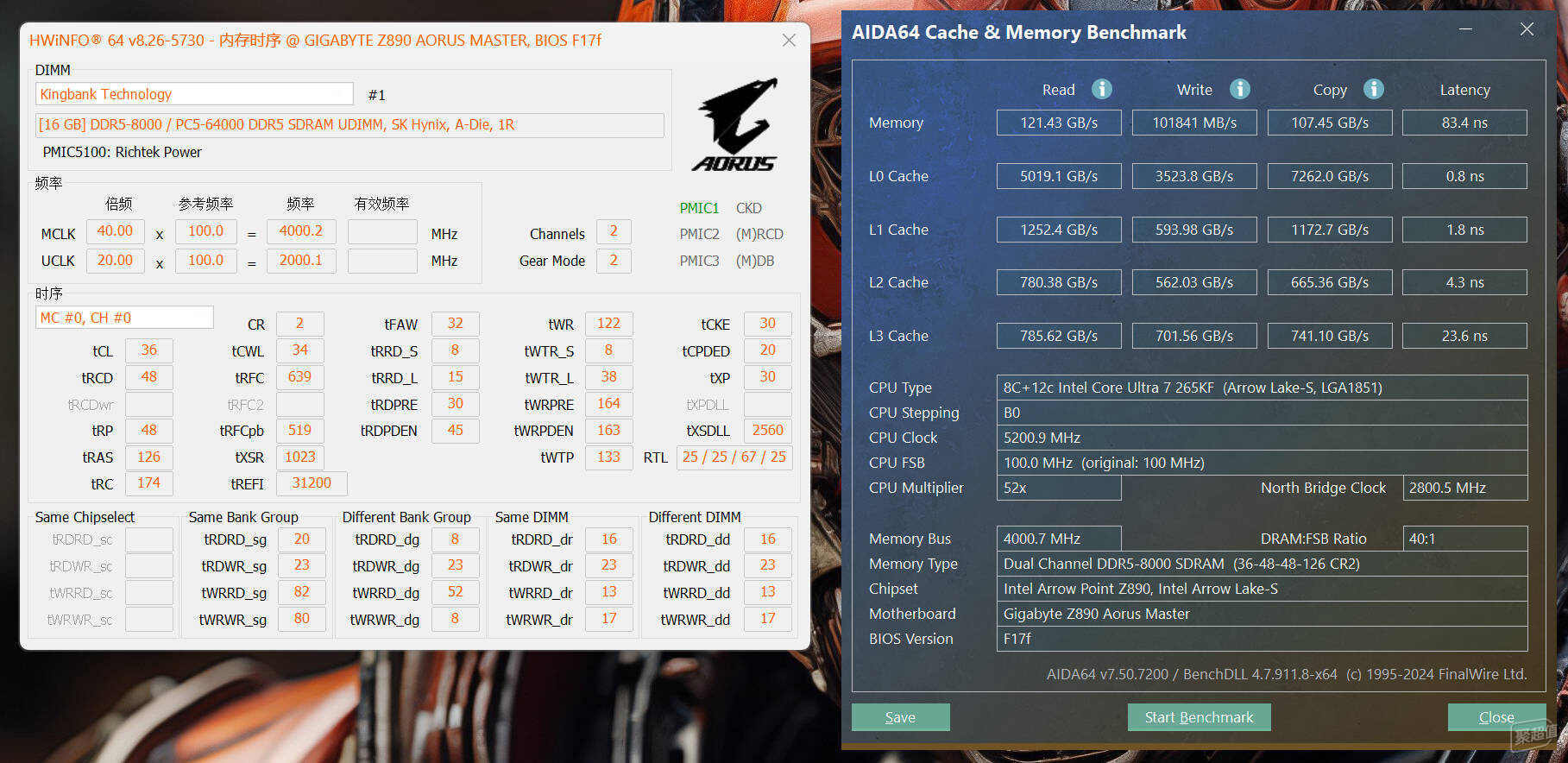This screenshot has width=1568, height=763.
Task: Click the PMIC5100: Richtek Power text
Action: 122,152
